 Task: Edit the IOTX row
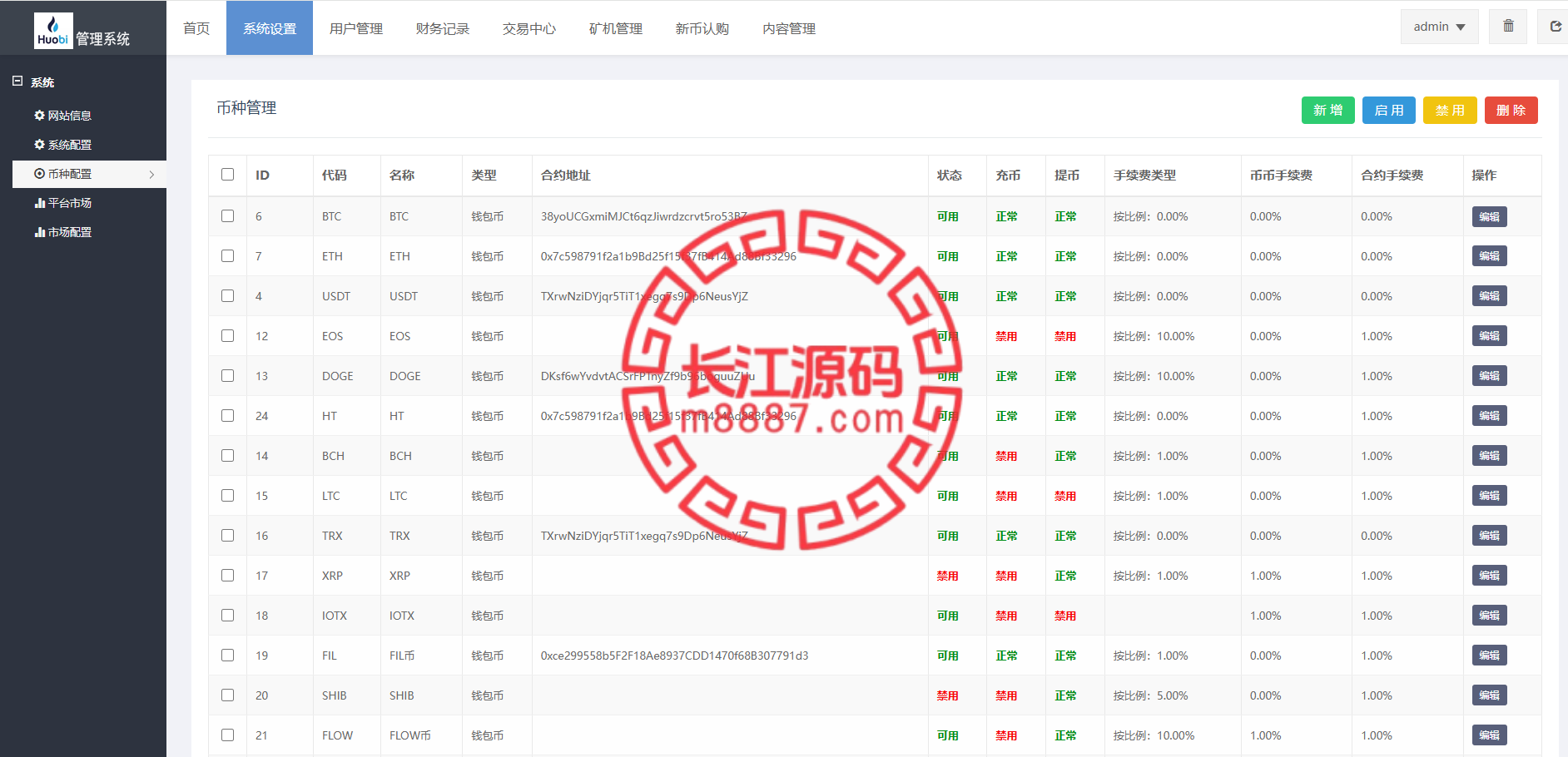pyautogui.click(x=1490, y=616)
